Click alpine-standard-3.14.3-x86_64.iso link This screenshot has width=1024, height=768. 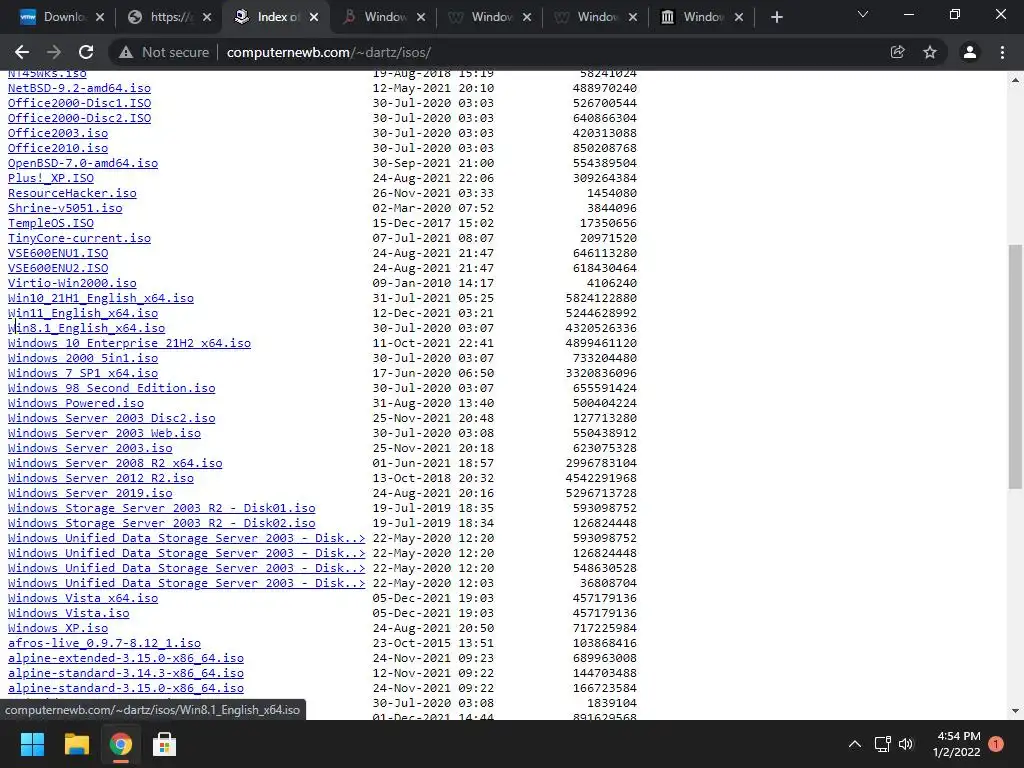125,674
